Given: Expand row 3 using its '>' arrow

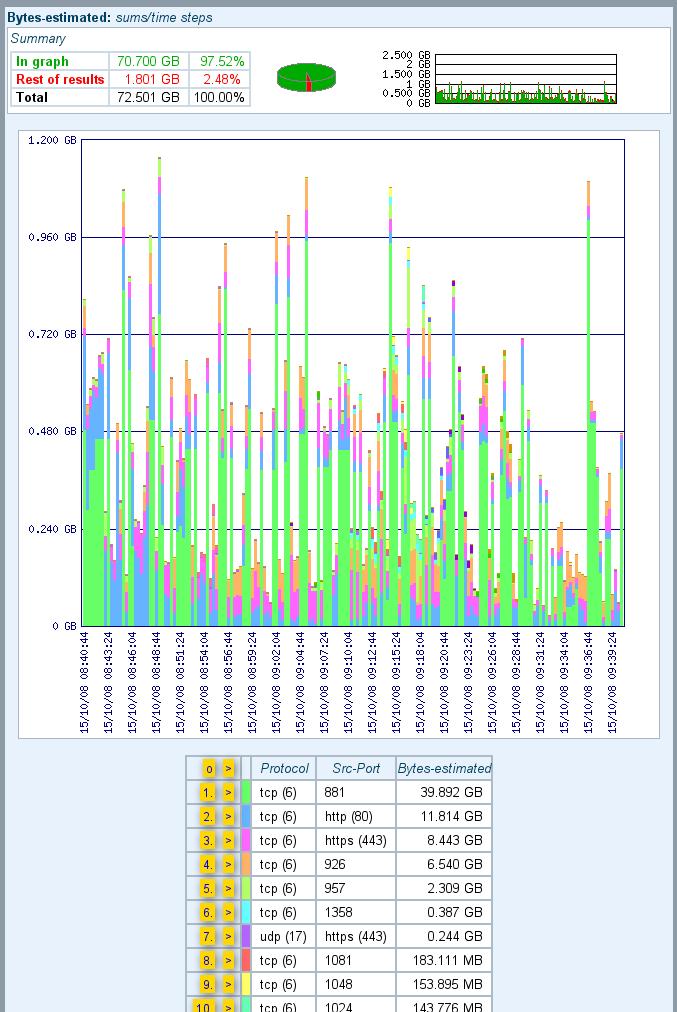Looking at the screenshot, I should click(228, 840).
